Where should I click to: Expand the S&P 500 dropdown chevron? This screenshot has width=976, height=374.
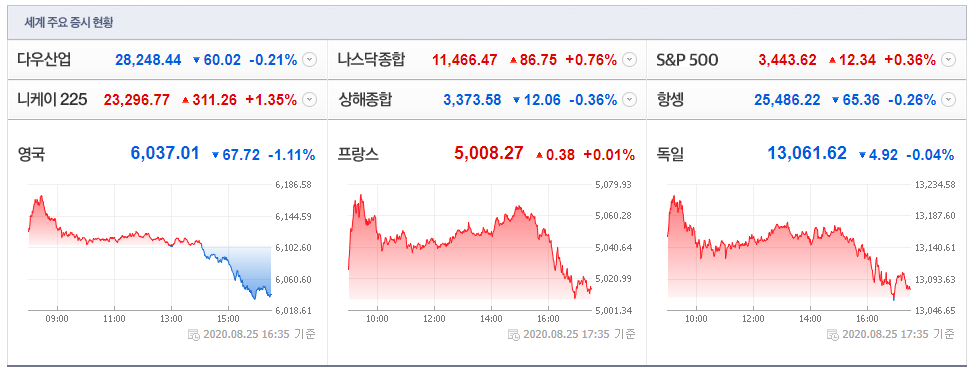(x=948, y=60)
